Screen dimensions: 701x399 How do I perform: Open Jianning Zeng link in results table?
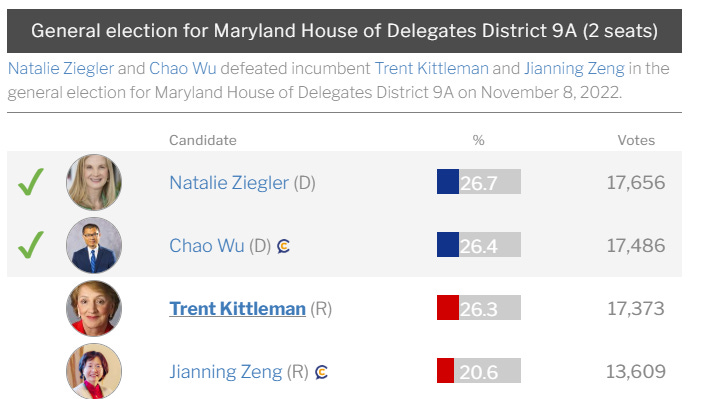[x=226, y=372]
